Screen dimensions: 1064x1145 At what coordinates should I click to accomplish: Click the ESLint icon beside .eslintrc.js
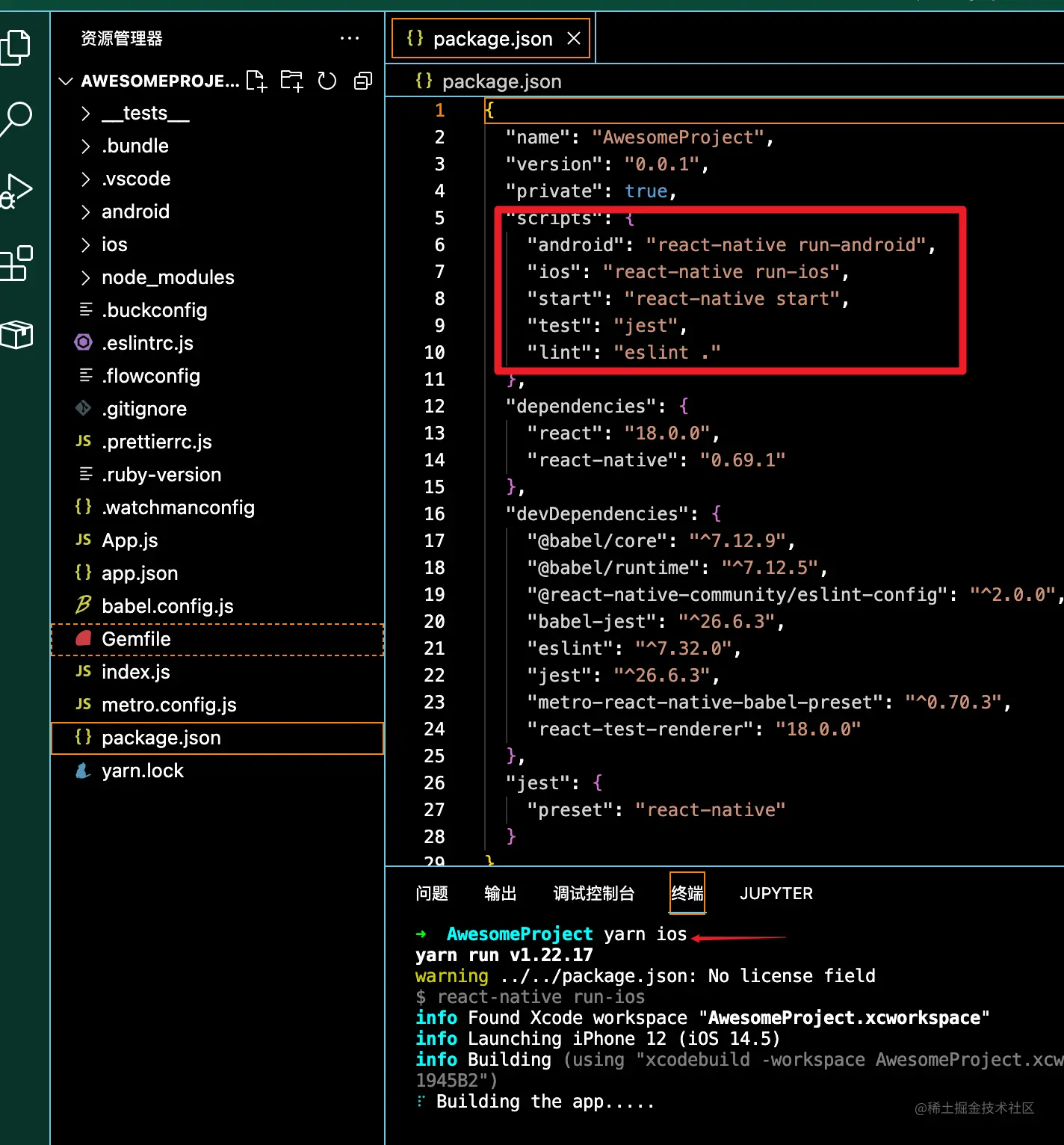click(84, 342)
